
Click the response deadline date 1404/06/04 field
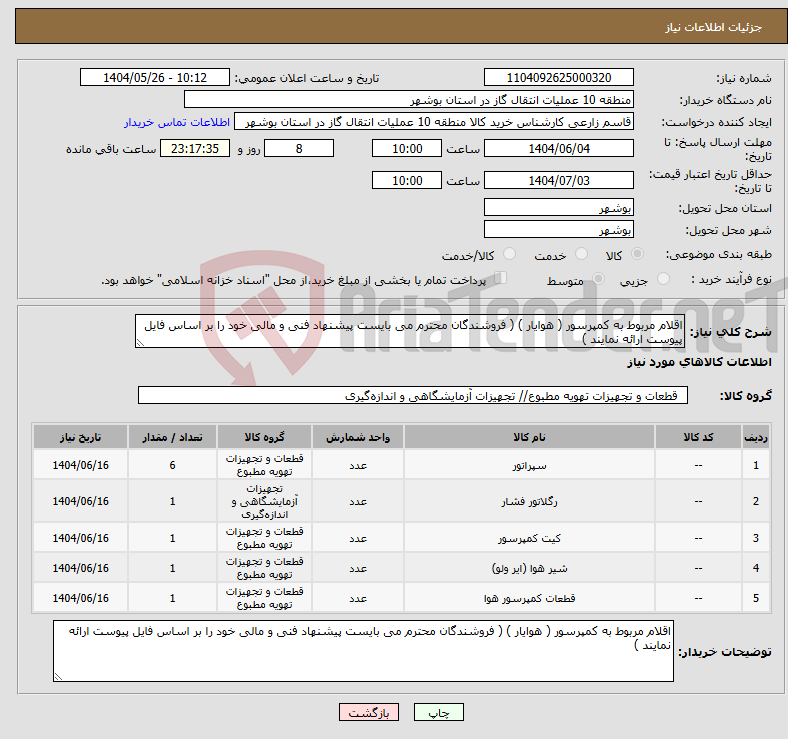558,148
